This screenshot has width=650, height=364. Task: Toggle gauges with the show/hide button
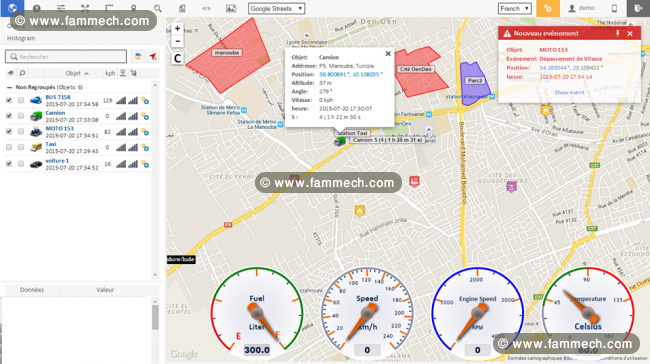(x=181, y=260)
